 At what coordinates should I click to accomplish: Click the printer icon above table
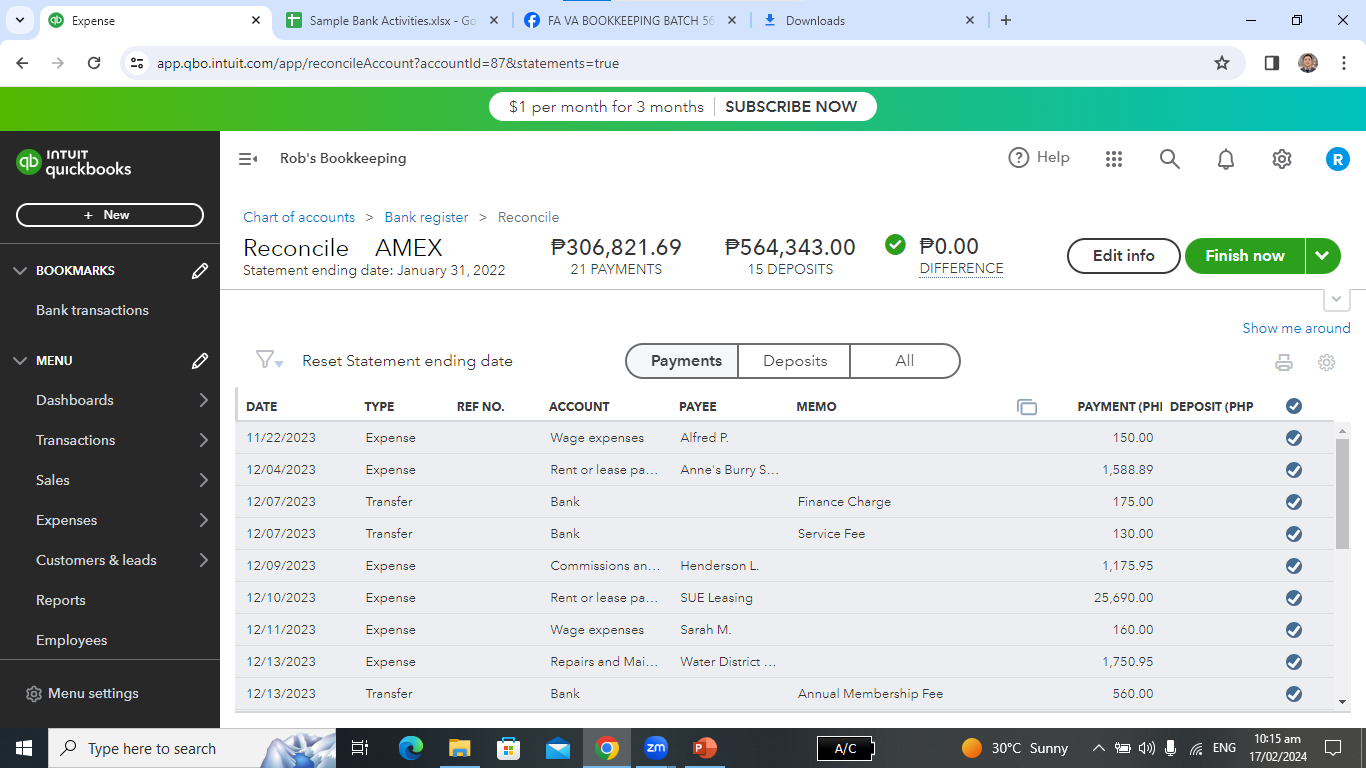click(x=1284, y=363)
